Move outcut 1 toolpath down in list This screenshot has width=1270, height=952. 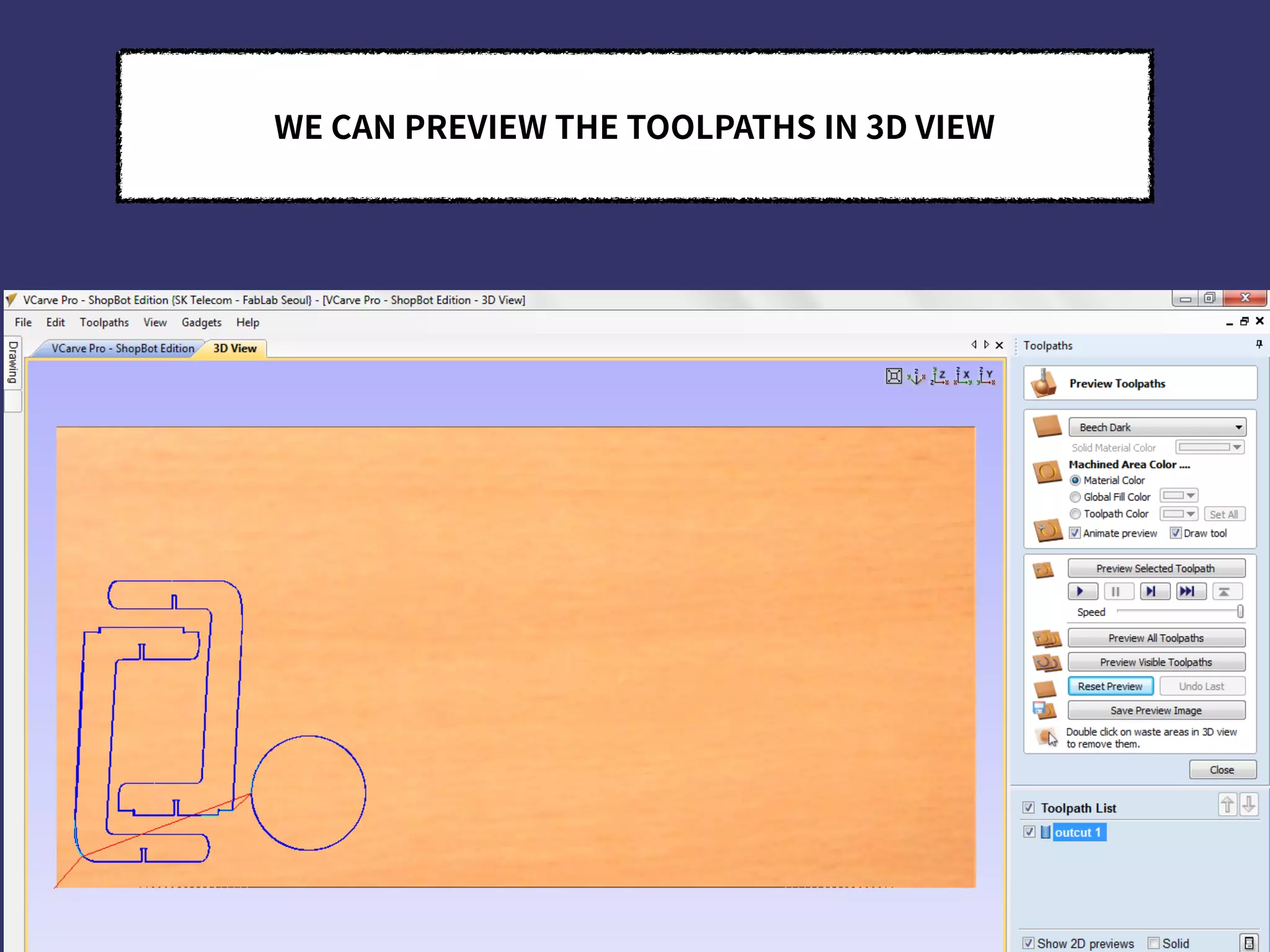1249,805
